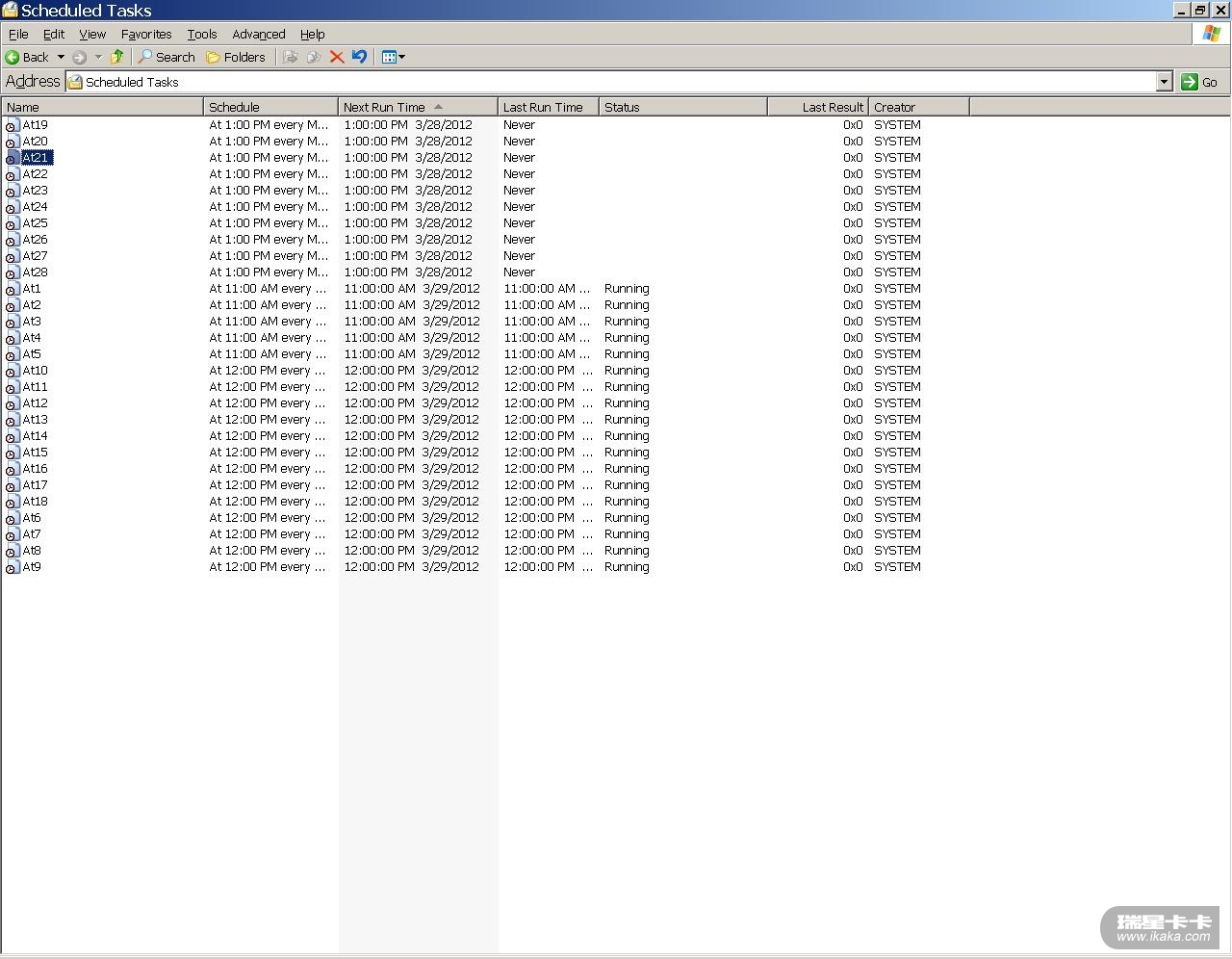The height and width of the screenshot is (959, 1232).
Task: Click the task icon beside At23
Action: click(x=13, y=191)
